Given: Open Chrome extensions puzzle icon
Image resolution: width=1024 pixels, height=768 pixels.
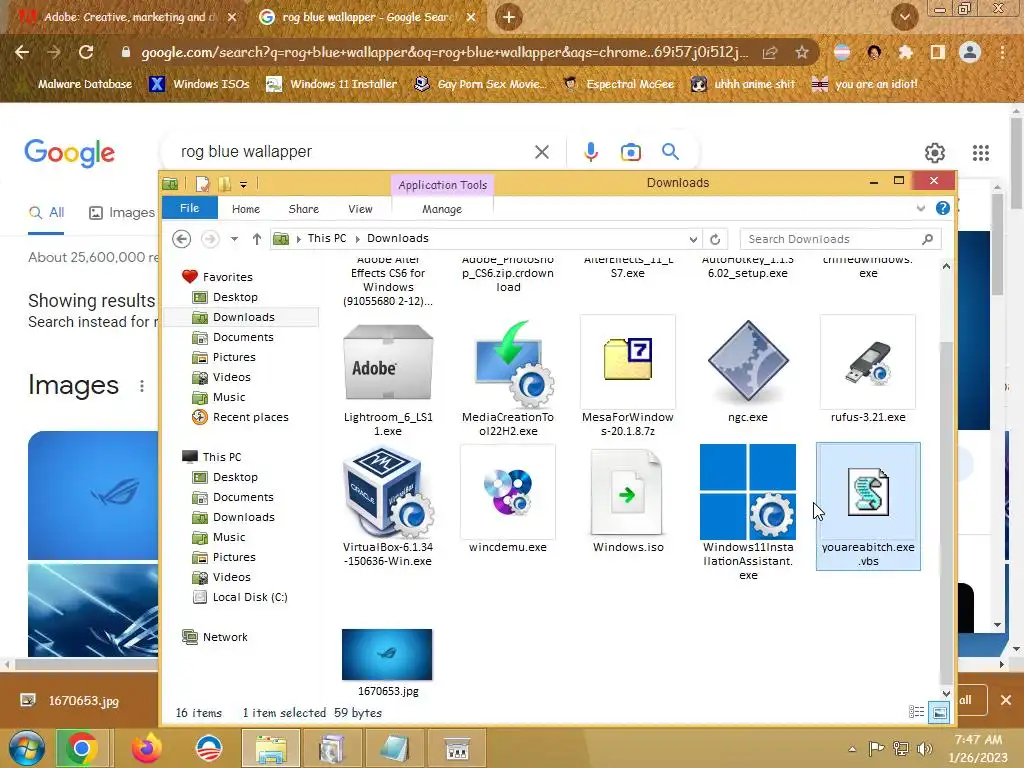Looking at the screenshot, I should point(905,52).
